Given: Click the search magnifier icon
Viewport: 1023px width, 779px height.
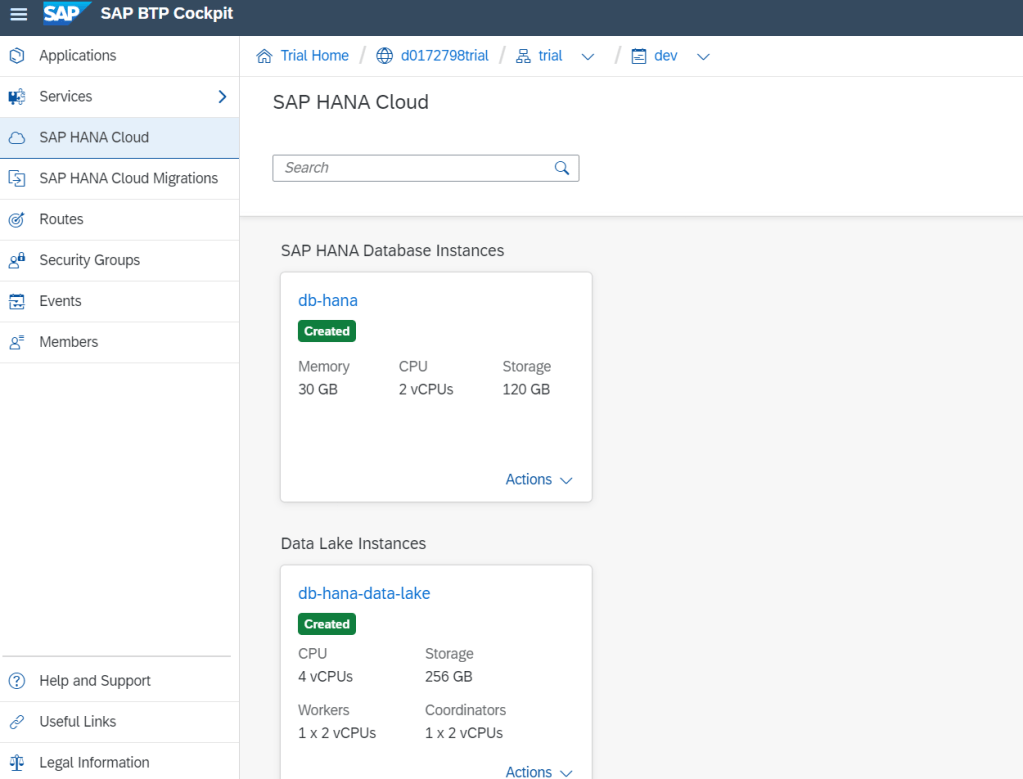Looking at the screenshot, I should 562,168.
